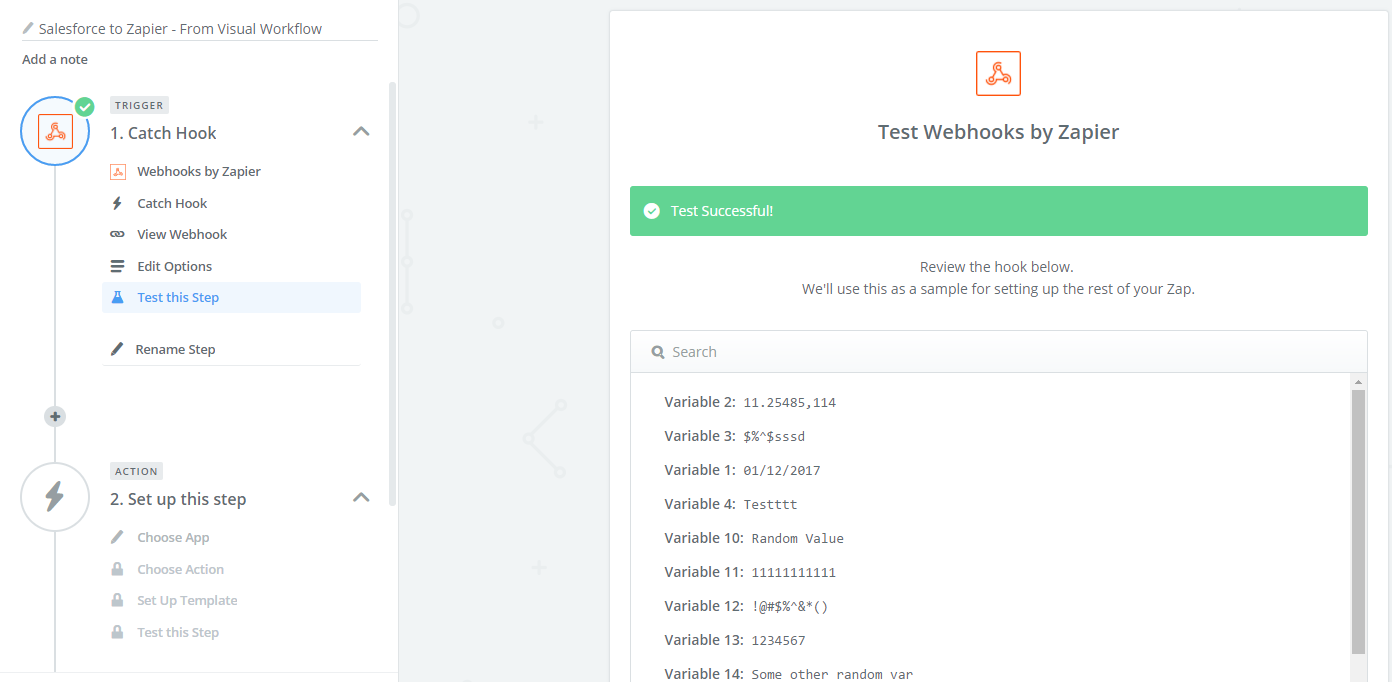Viewport: 1392px width, 682px height.
Task: Click the pencil icon next to Rename Step
Action: click(117, 349)
